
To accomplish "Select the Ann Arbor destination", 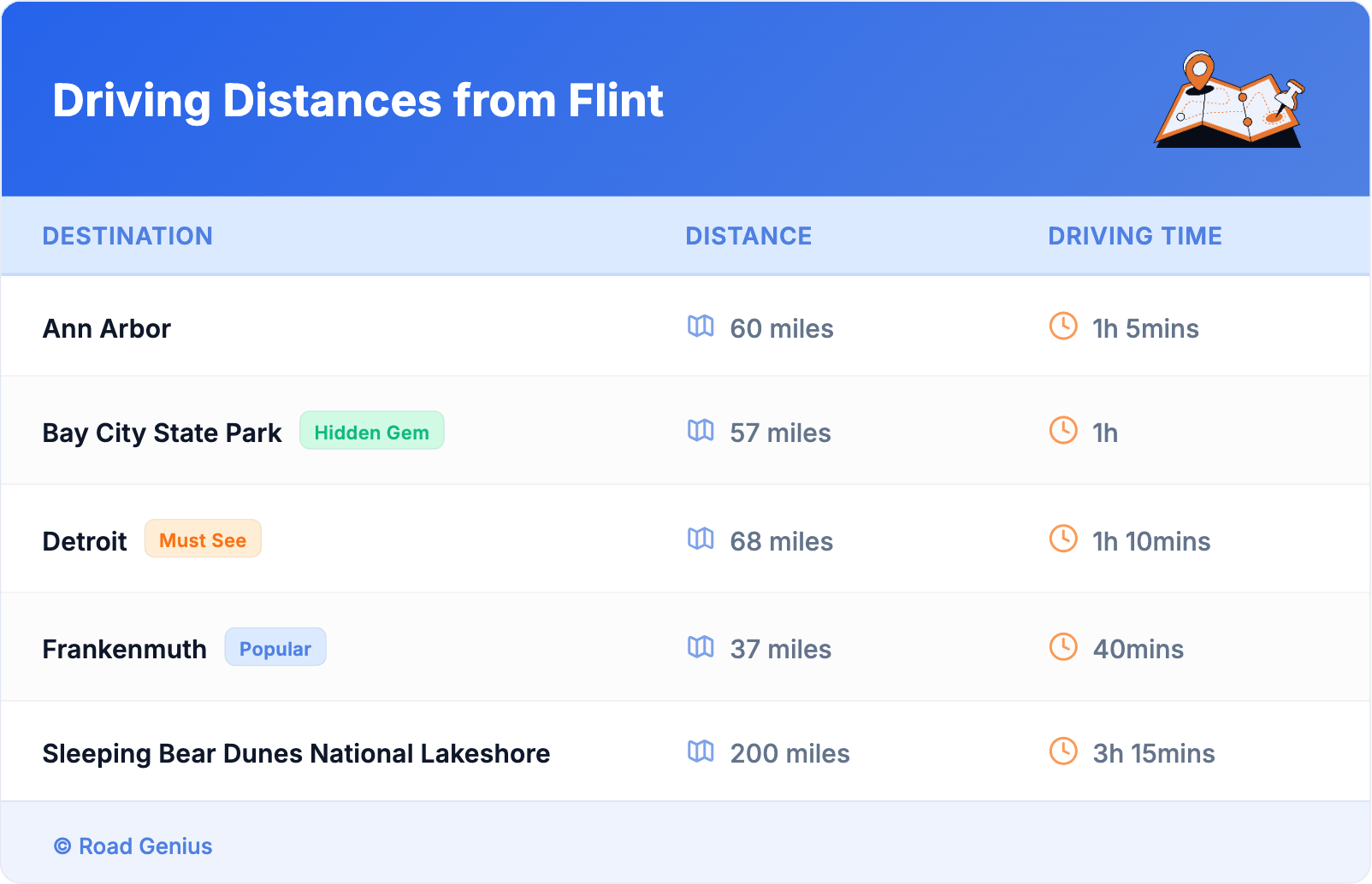I will (107, 328).
